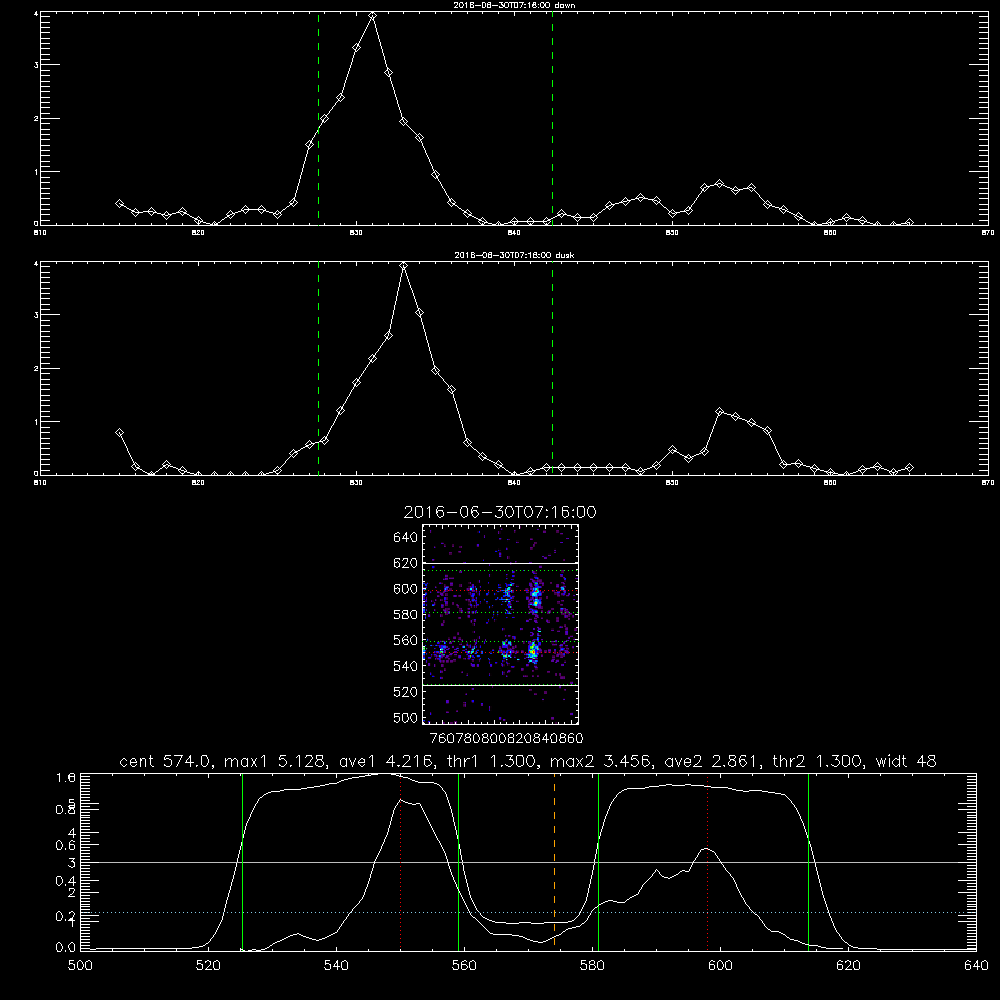Click the 620 label on the bottom plot x-axis
The height and width of the screenshot is (1000, 1000).
click(x=848, y=966)
